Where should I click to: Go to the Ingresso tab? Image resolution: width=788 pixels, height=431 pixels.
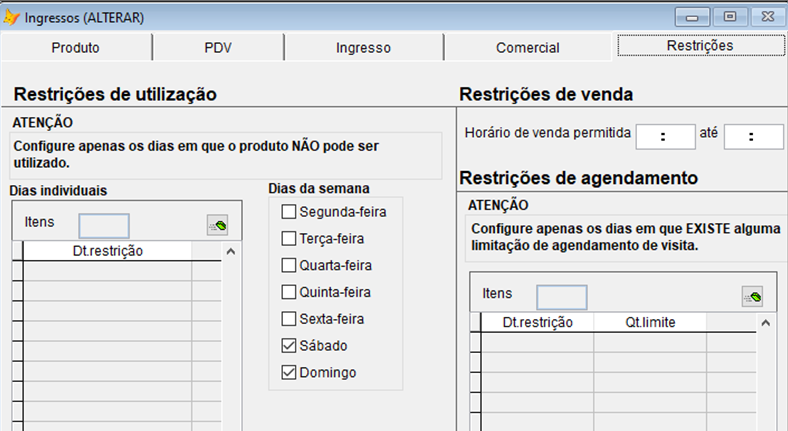tap(363, 48)
